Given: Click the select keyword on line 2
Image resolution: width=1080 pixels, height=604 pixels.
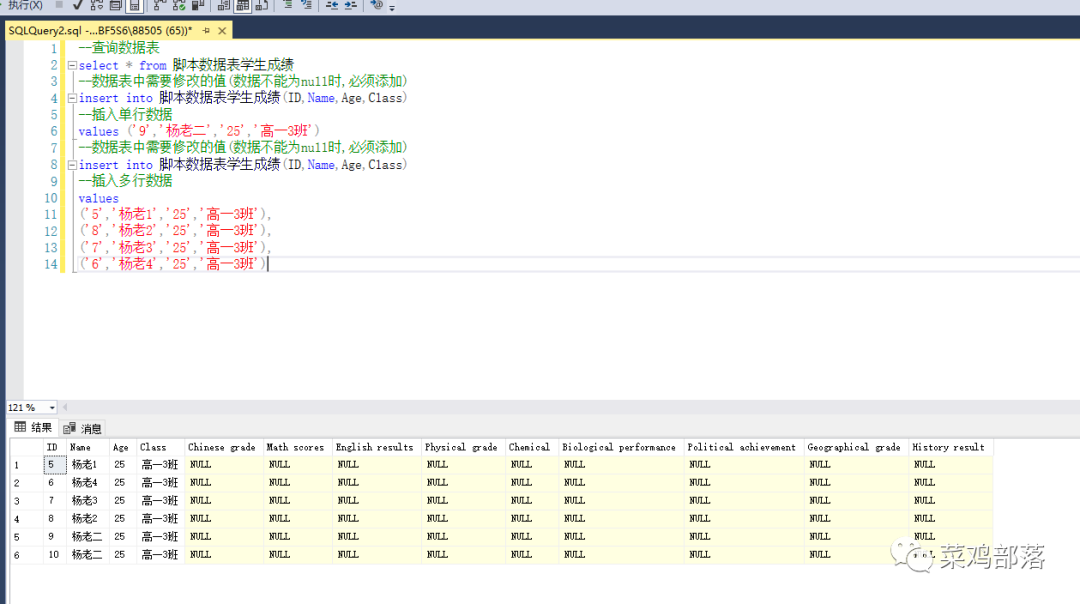Looking at the screenshot, I should pos(98,65).
